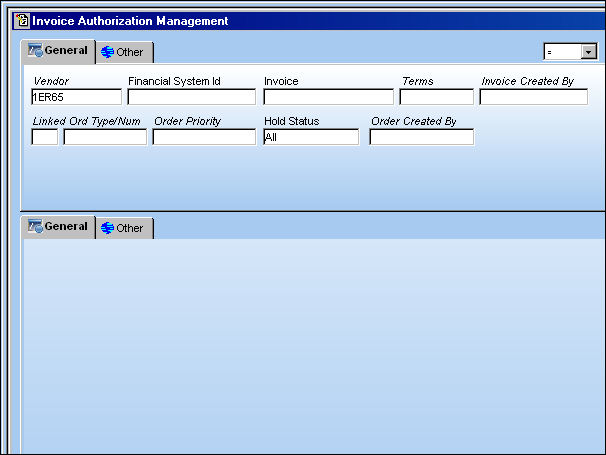This screenshot has height=455, width=606.
Task: Switch to the lower Other tab
Action: click(x=124, y=228)
